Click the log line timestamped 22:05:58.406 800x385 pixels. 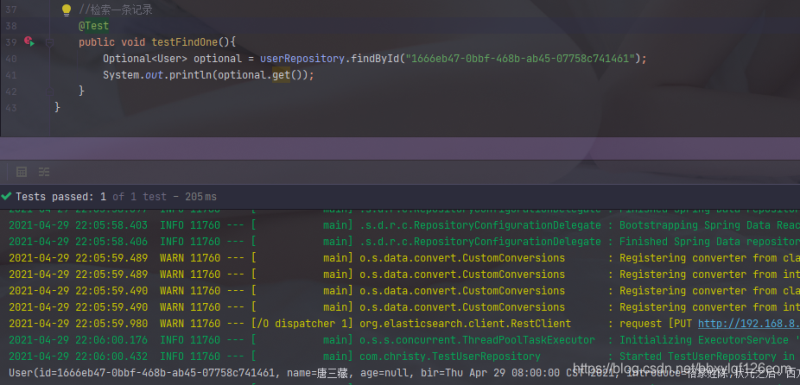(404, 242)
